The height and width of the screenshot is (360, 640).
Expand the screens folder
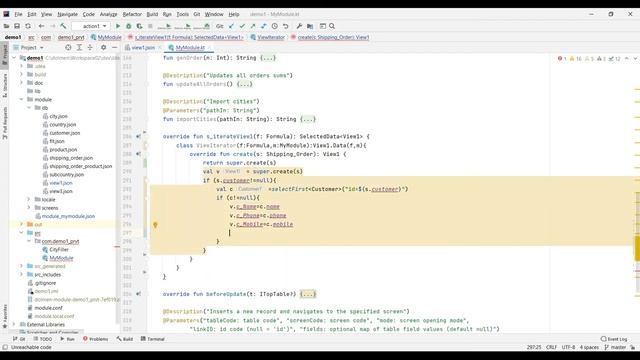click(29, 208)
